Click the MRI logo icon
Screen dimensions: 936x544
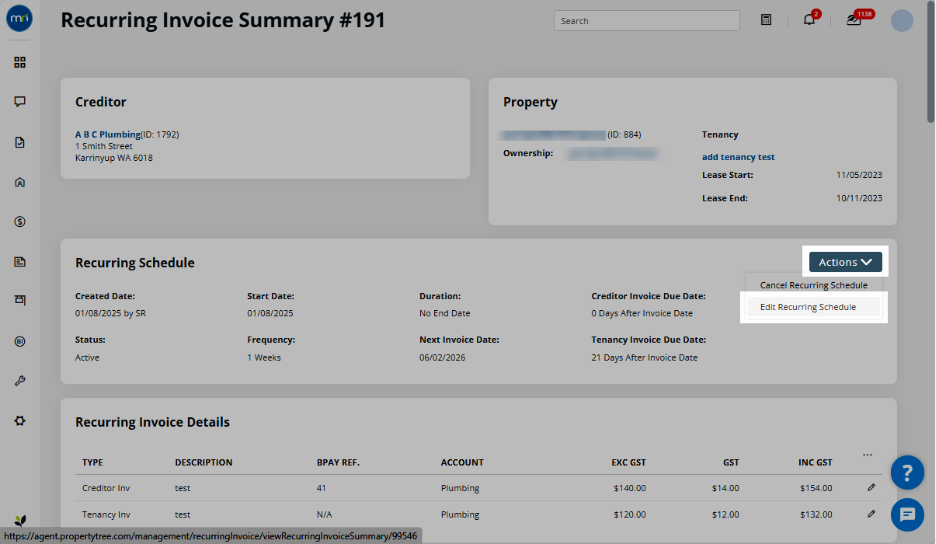point(19,19)
